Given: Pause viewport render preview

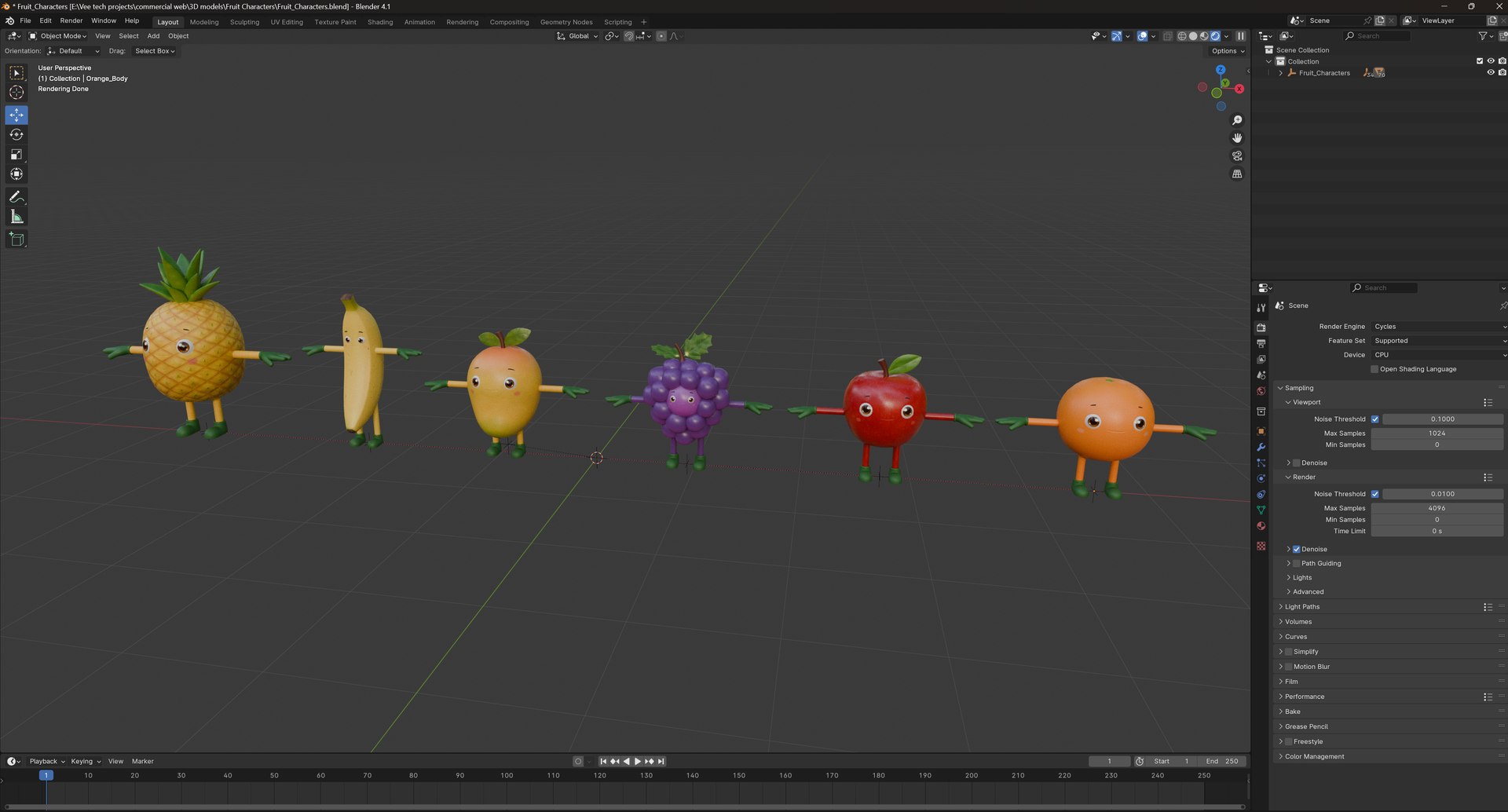Looking at the screenshot, I should [x=1240, y=36].
